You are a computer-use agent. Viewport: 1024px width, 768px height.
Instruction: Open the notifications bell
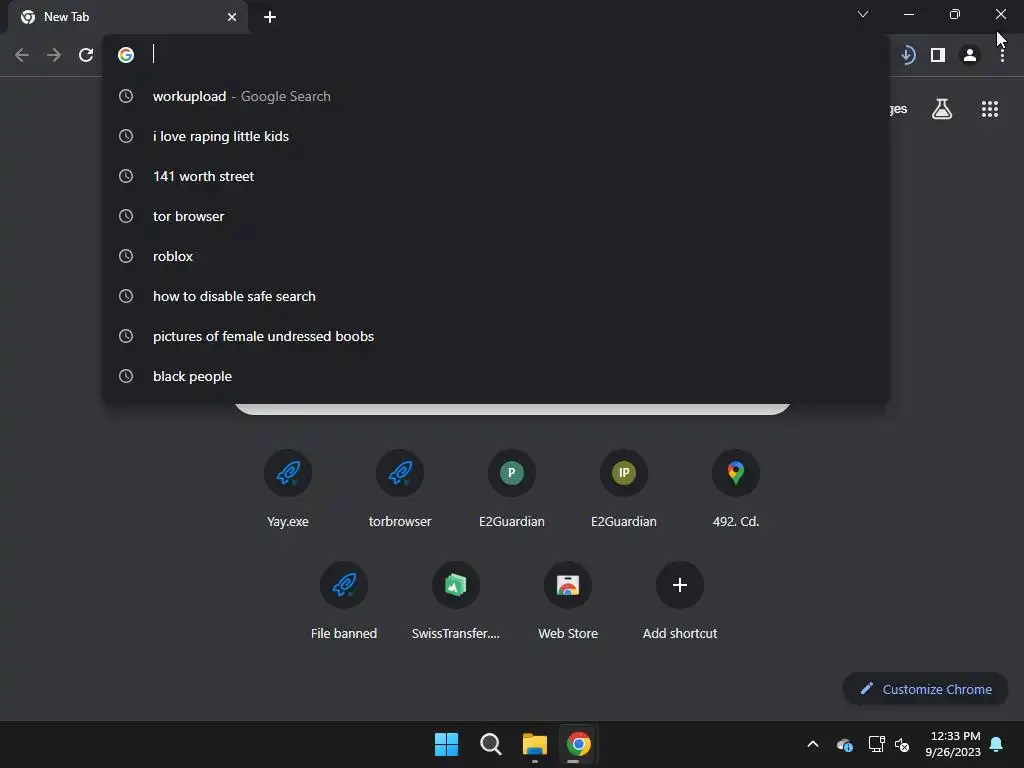[997, 744]
